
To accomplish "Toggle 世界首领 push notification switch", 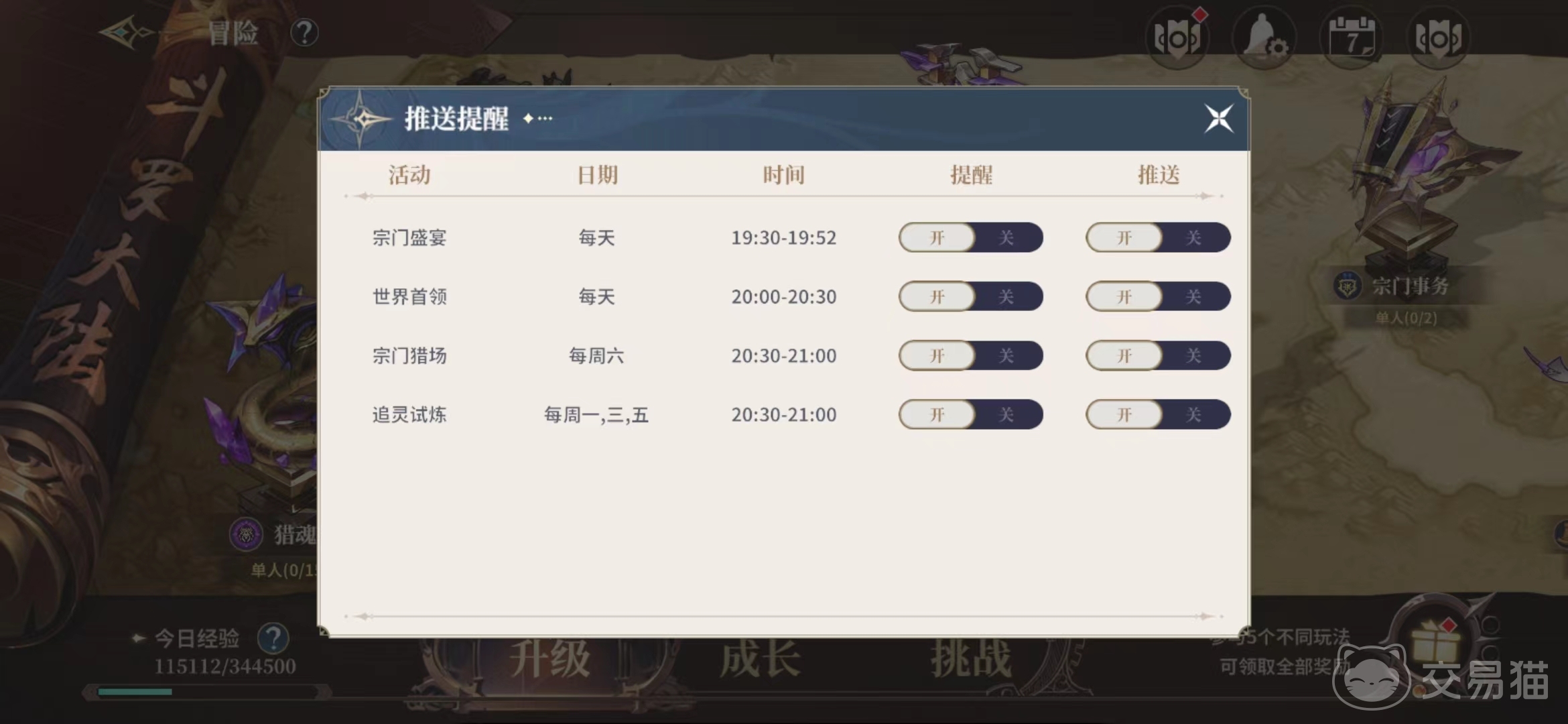I will pyautogui.click(x=1157, y=297).
